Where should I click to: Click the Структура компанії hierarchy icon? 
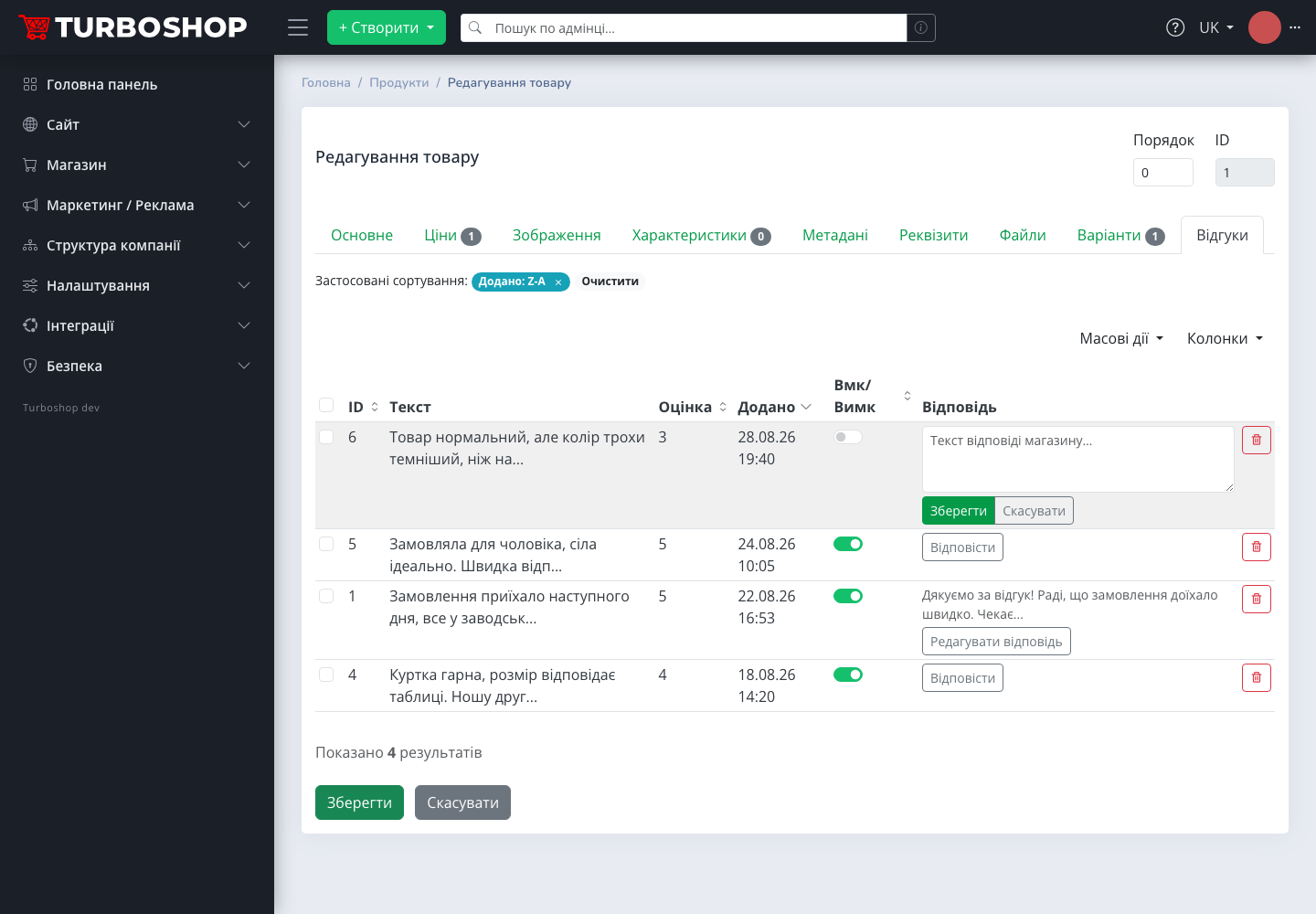pyautogui.click(x=30, y=245)
